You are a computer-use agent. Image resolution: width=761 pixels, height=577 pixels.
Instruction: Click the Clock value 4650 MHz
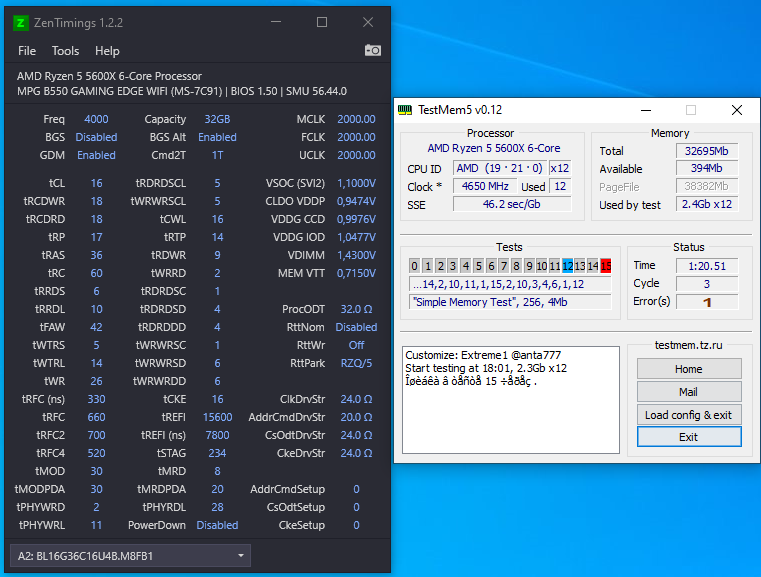pos(485,186)
